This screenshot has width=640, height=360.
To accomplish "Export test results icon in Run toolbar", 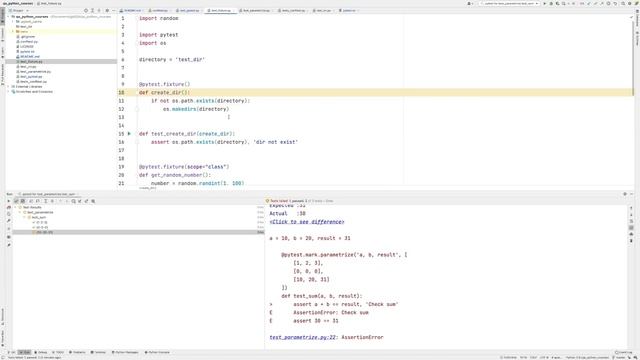I will [86, 201].
